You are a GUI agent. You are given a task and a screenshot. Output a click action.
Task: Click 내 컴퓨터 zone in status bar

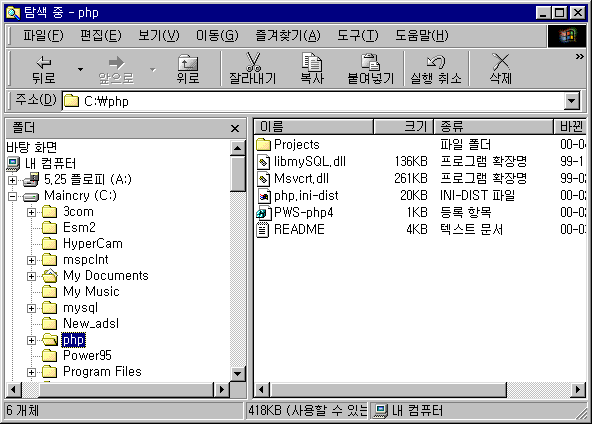point(408,411)
